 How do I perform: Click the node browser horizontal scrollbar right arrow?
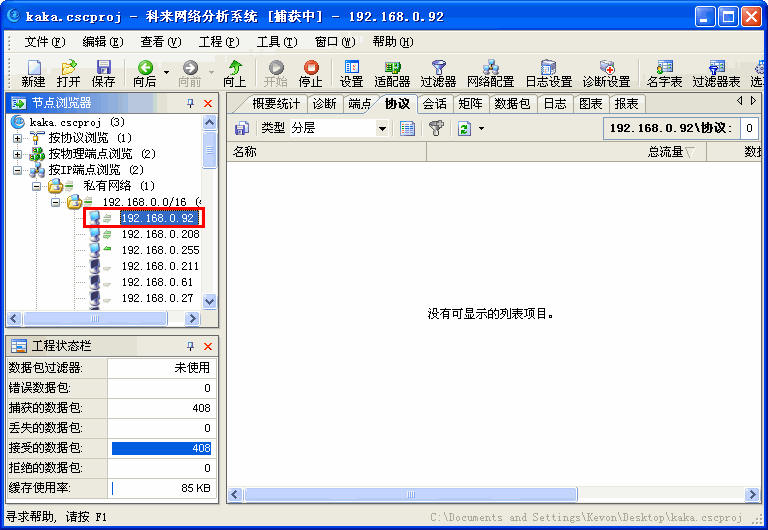pos(192,319)
